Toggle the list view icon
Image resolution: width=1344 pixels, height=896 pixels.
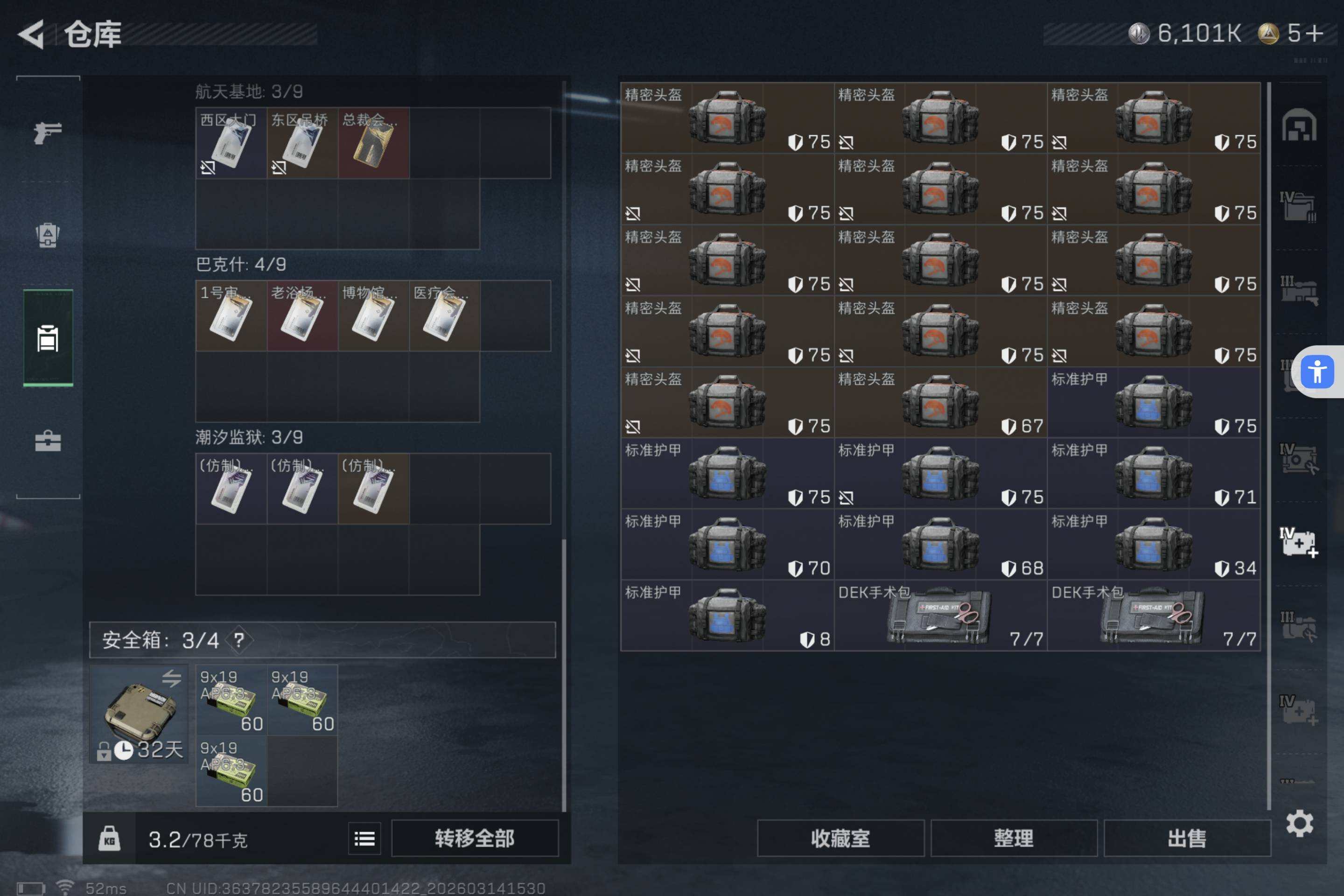pyautogui.click(x=364, y=838)
